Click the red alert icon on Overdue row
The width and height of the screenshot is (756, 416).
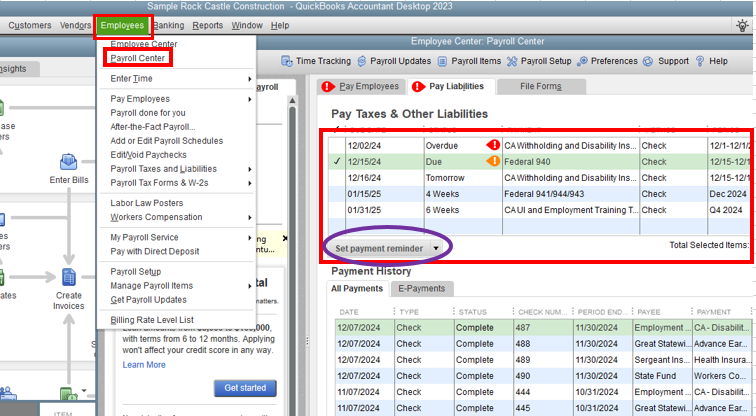[x=493, y=145]
